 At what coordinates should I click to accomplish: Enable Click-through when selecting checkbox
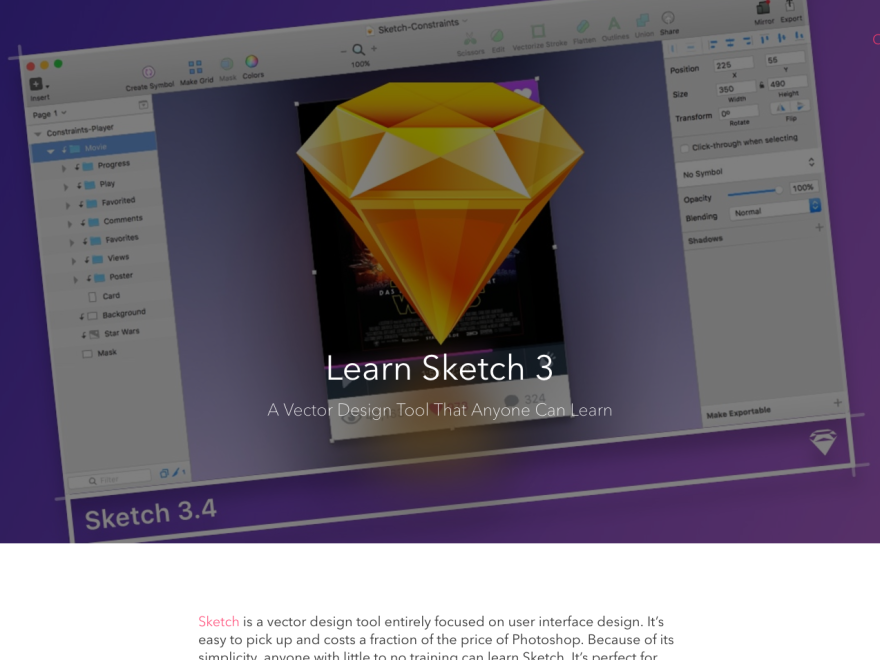pyautogui.click(x=685, y=148)
